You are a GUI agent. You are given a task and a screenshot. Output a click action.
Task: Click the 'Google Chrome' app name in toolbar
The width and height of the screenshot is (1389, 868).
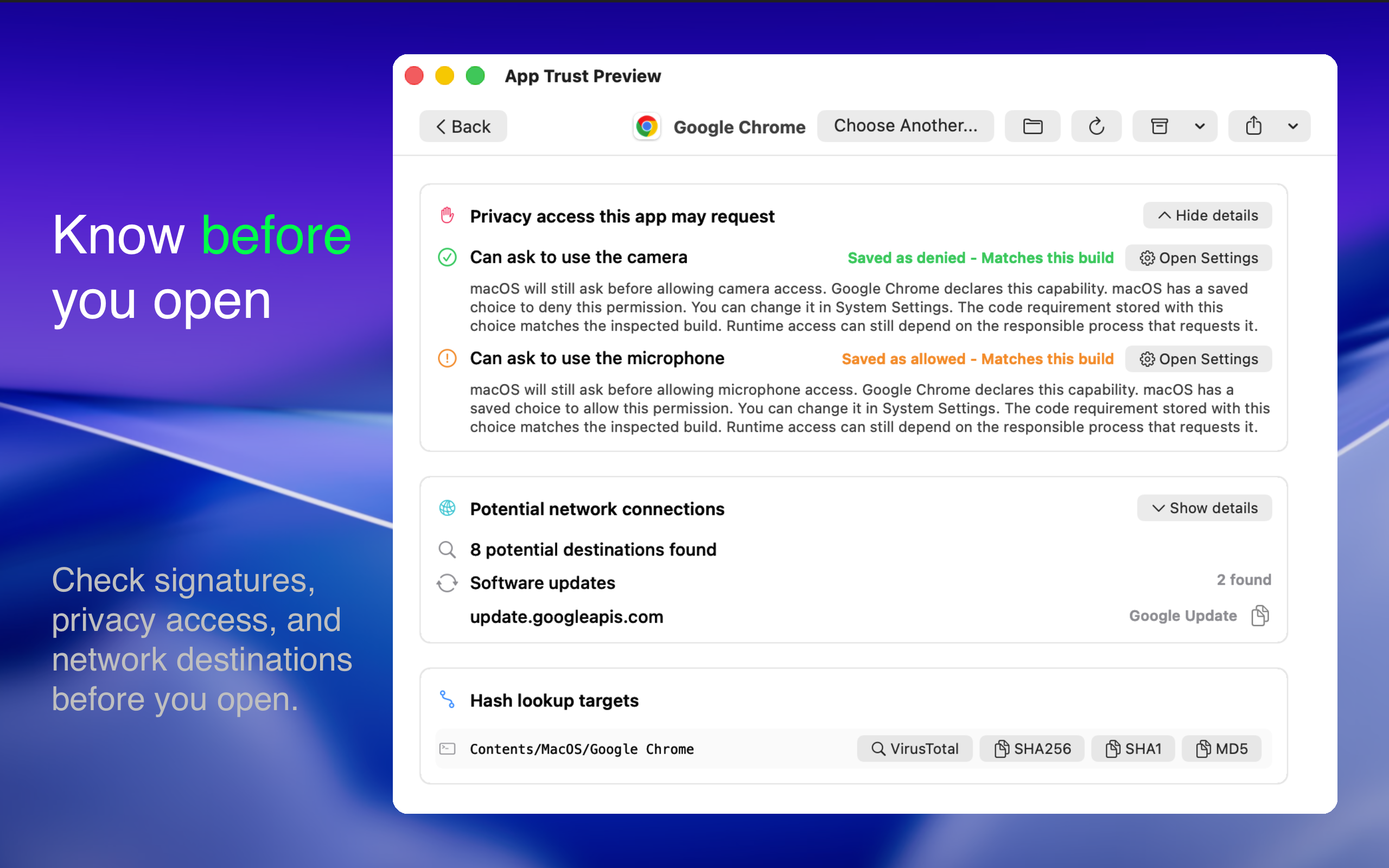[740, 127]
